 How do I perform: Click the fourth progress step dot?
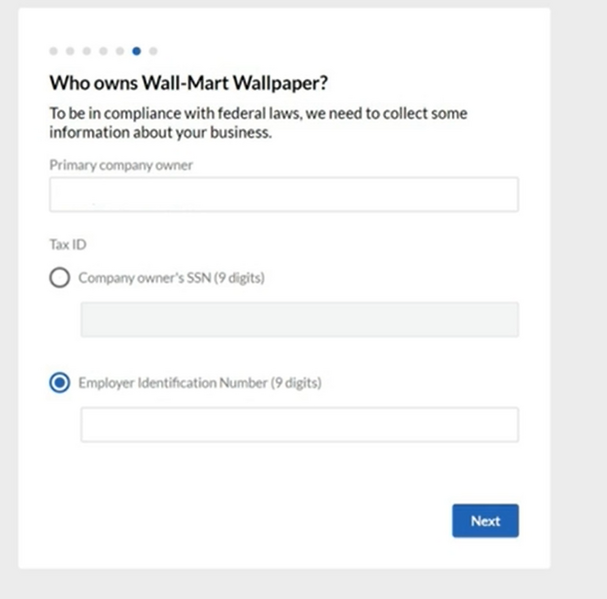(103, 51)
